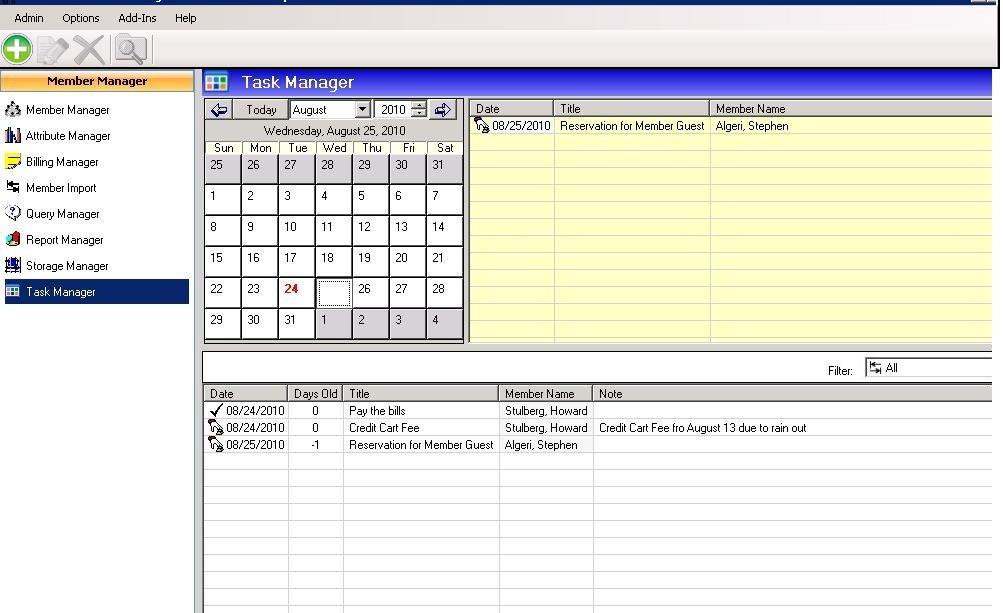Open Attribute Manager in the sidebar

tap(67, 136)
